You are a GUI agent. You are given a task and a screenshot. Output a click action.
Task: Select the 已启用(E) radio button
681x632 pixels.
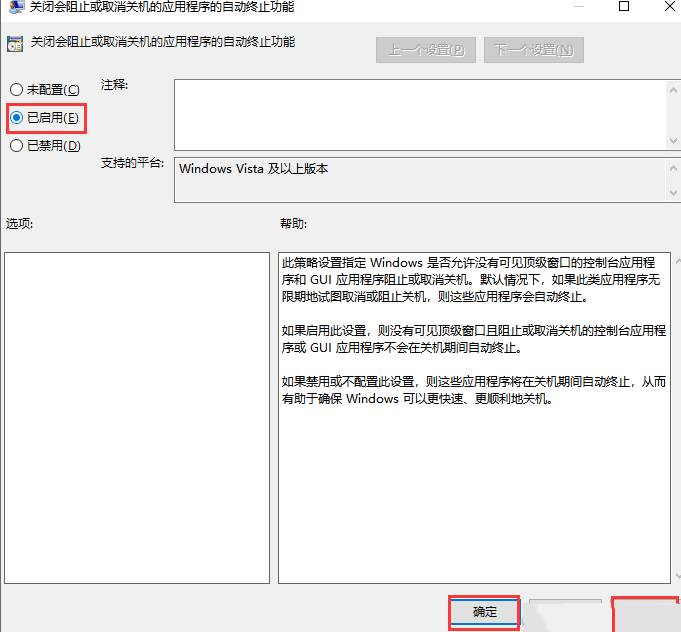pyautogui.click(x=44, y=118)
